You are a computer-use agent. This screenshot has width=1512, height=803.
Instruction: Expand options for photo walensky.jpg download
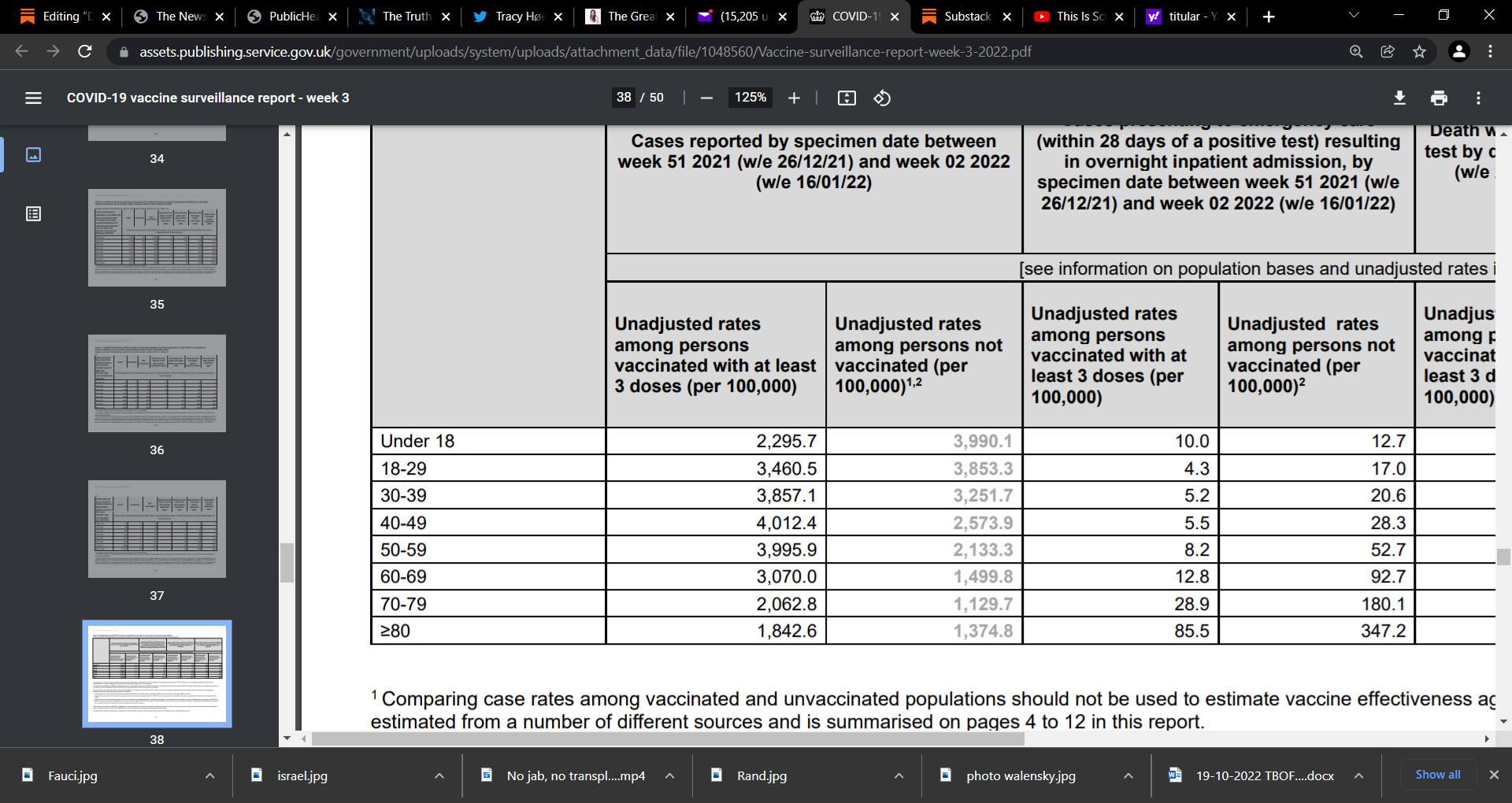click(1128, 775)
